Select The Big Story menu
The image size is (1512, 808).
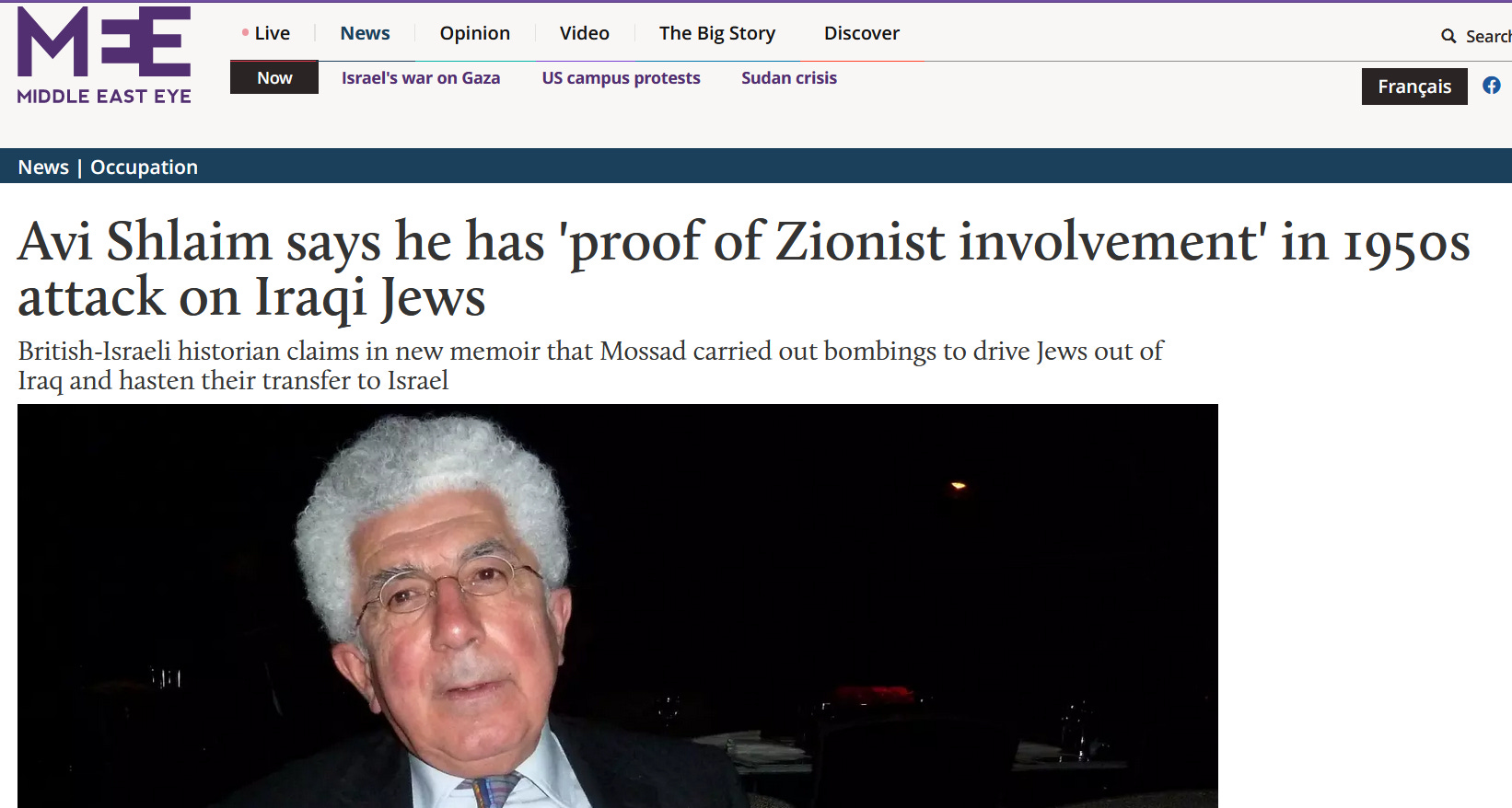(716, 33)
